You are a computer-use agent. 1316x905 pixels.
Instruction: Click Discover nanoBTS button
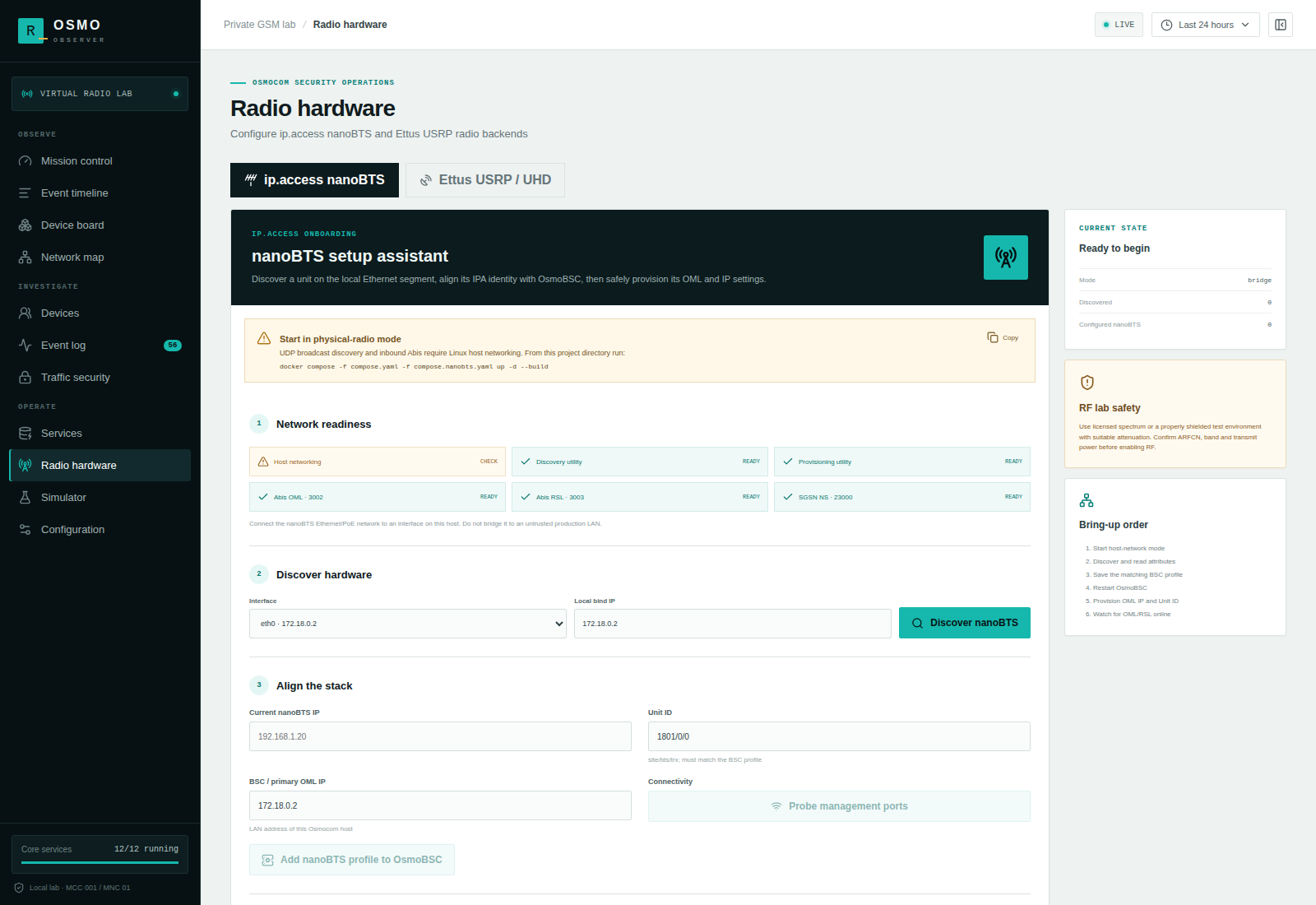(965, 623)
